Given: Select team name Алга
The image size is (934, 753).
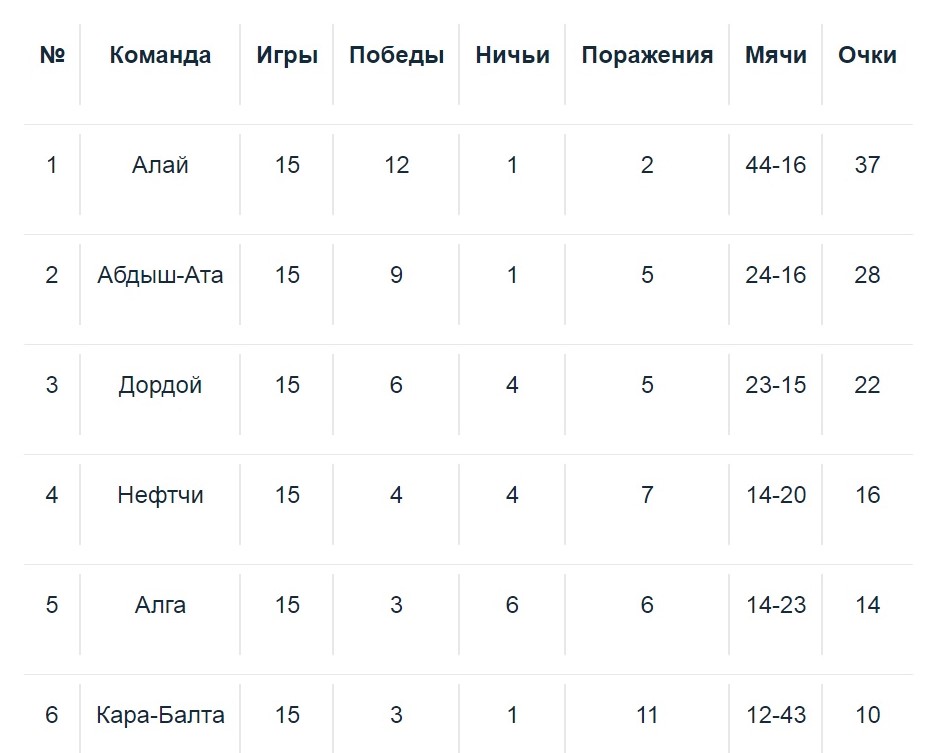Looking at the screenshot, I should 160,605.
